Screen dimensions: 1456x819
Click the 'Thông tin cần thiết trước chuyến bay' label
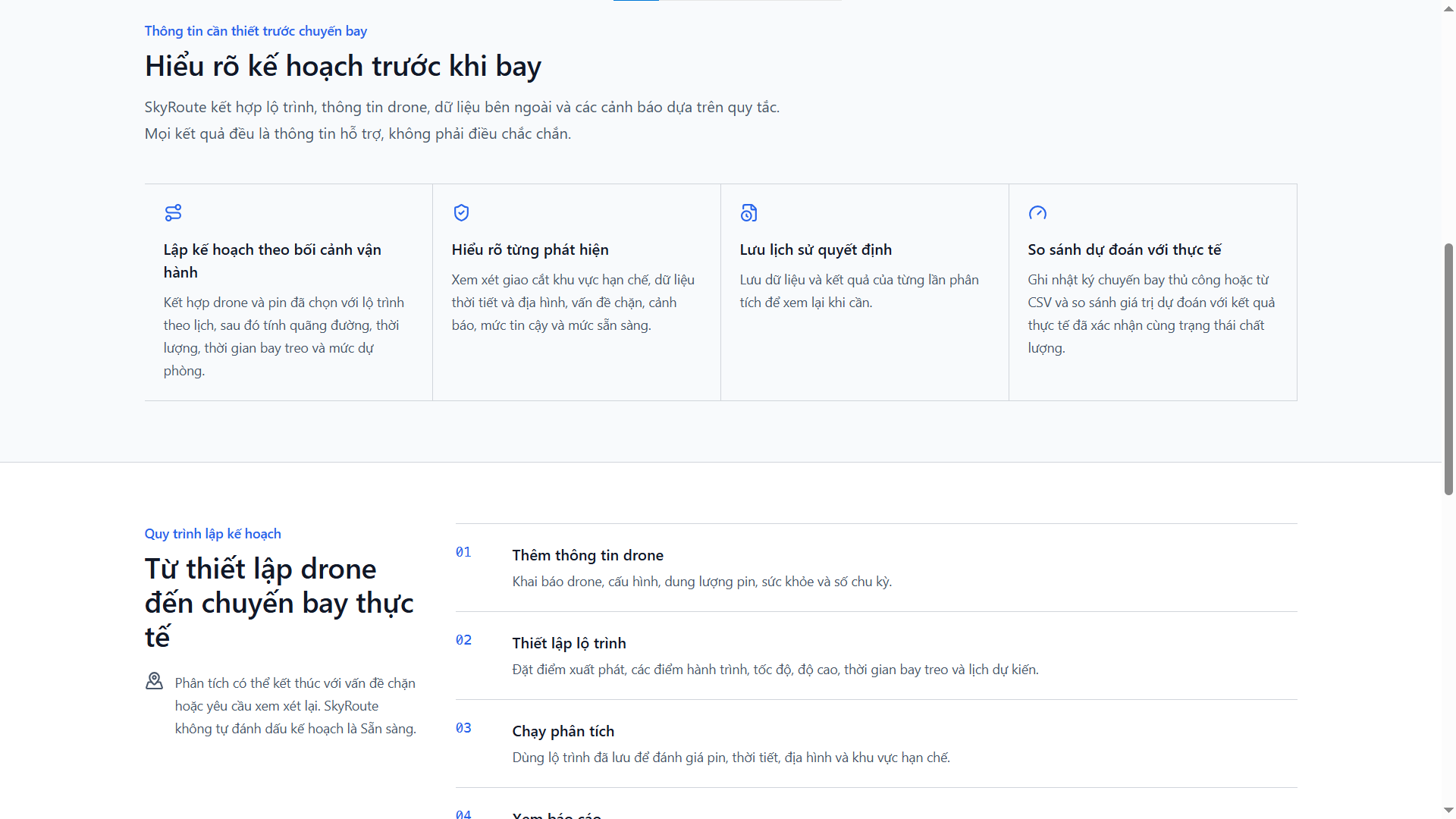[256, 31]
